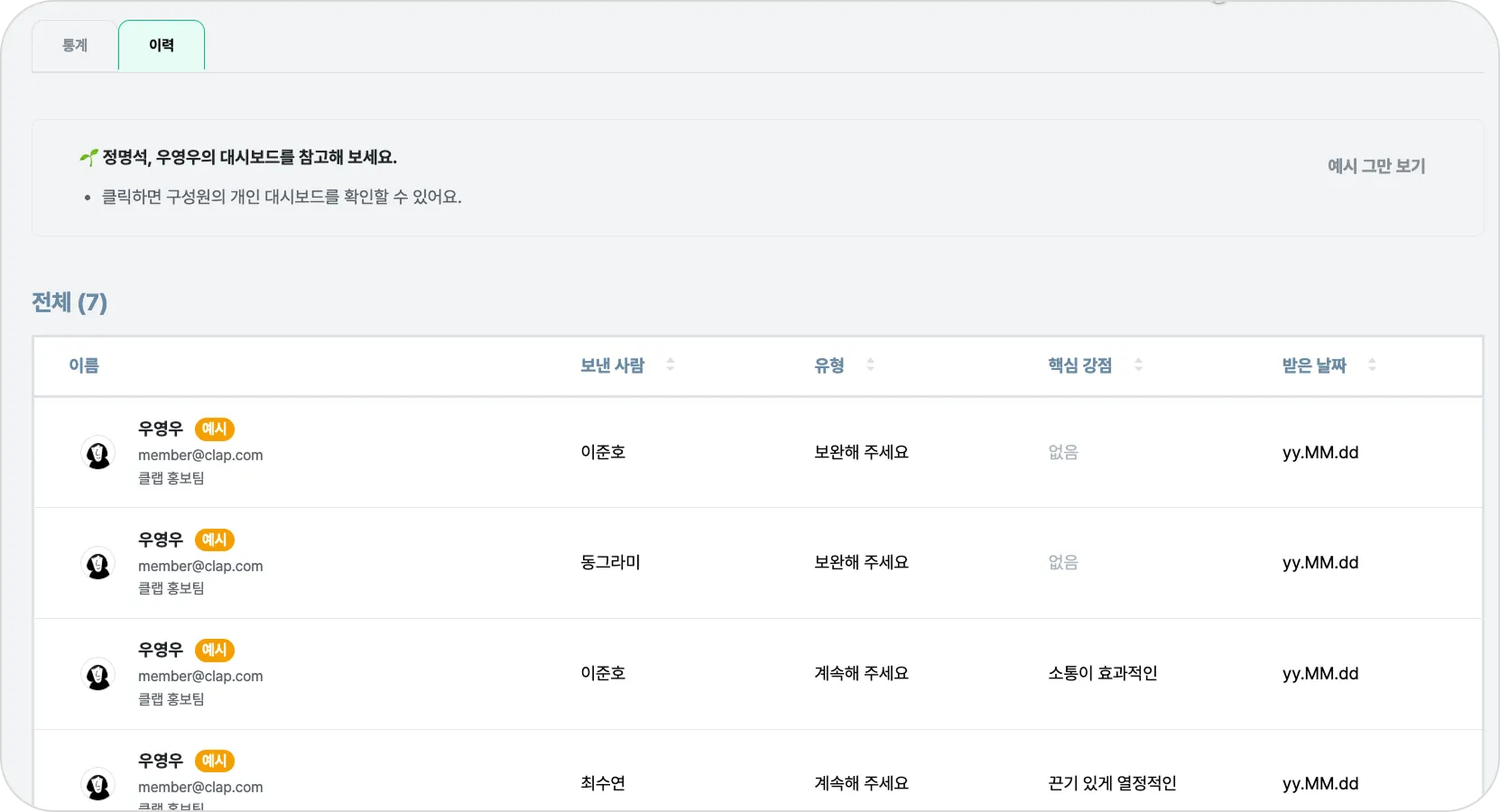Click 예시 badge in 동그라미 row

pyautogui.click(x=215, y=540)
